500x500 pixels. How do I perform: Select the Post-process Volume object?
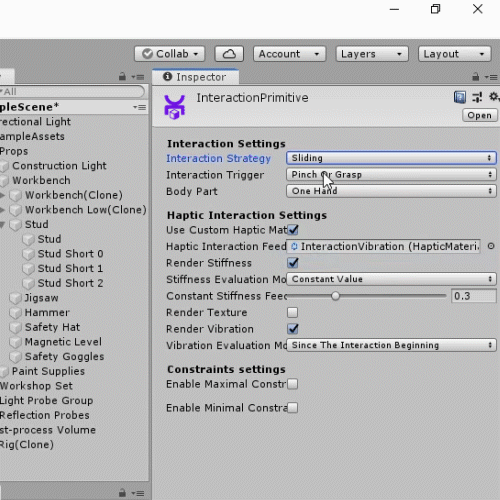coord(48,430)
